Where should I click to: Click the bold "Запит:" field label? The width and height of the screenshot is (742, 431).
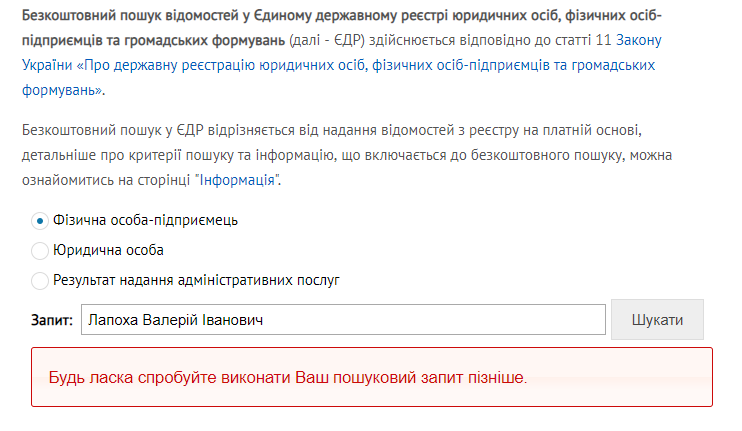(52, 320)
